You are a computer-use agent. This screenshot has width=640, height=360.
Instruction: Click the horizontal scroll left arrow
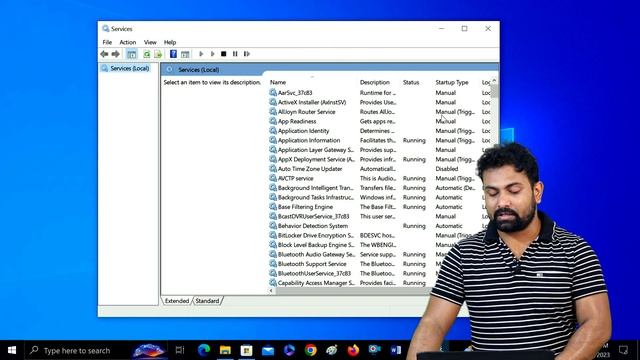pyautogui.click(x=271, y=291)
